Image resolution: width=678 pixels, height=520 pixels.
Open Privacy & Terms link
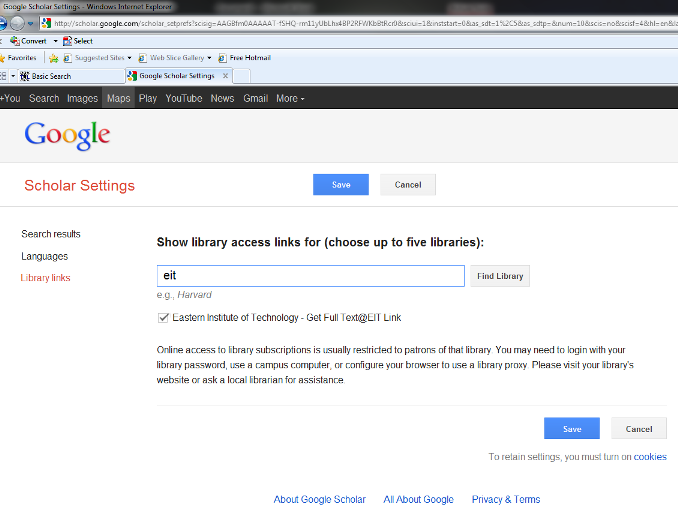coord(506,500)
